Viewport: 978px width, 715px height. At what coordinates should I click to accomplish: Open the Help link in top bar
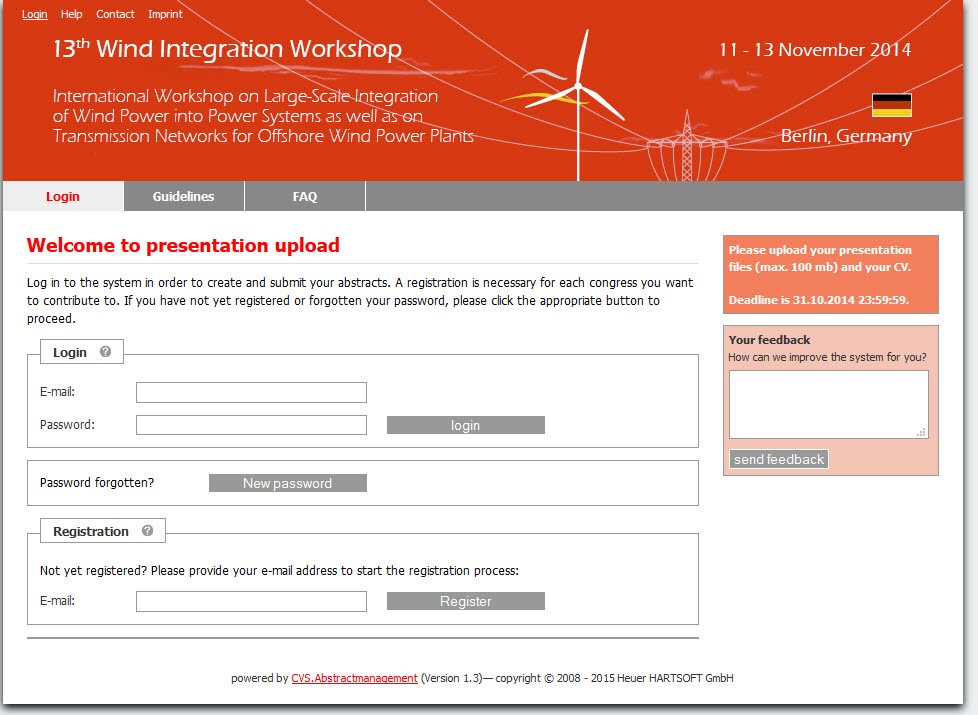click(x=71, y=14)
